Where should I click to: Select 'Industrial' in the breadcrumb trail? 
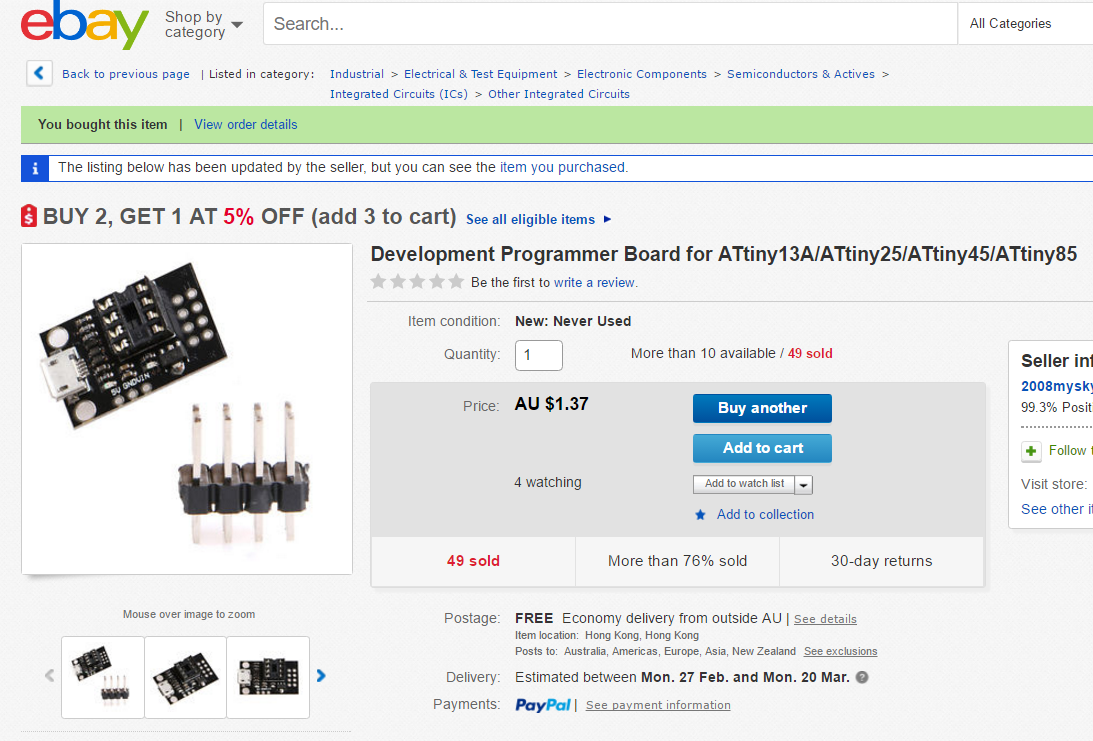(x=356, y=74)
